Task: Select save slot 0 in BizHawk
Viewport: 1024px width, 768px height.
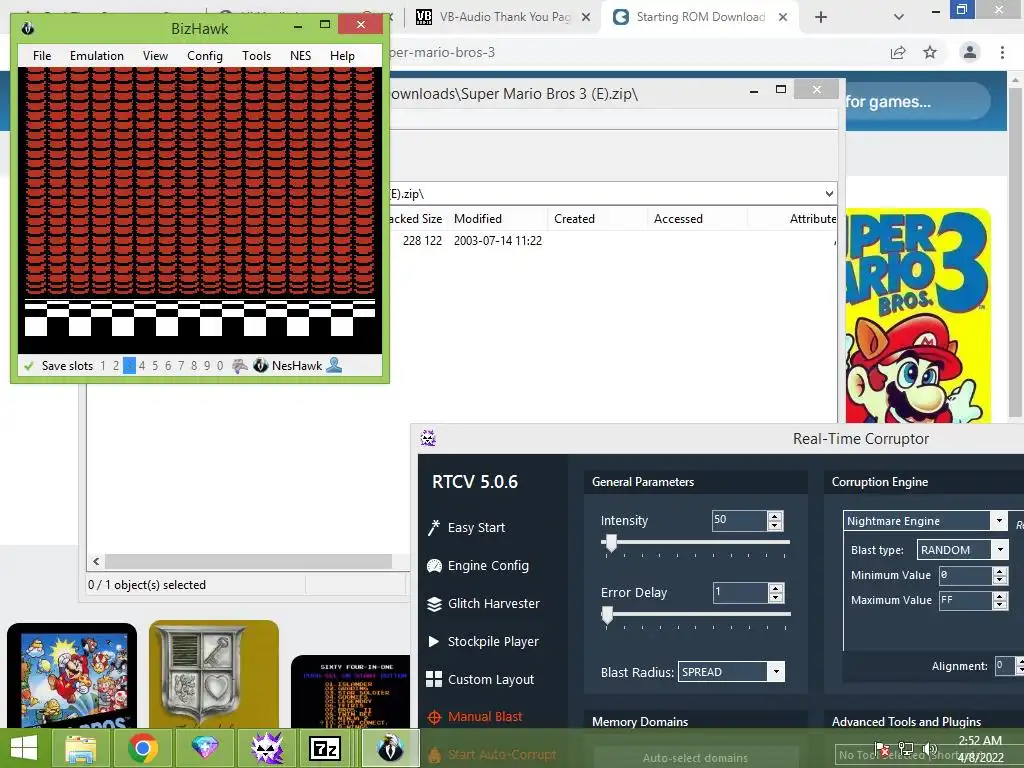Action: click(x=220, y=366)
